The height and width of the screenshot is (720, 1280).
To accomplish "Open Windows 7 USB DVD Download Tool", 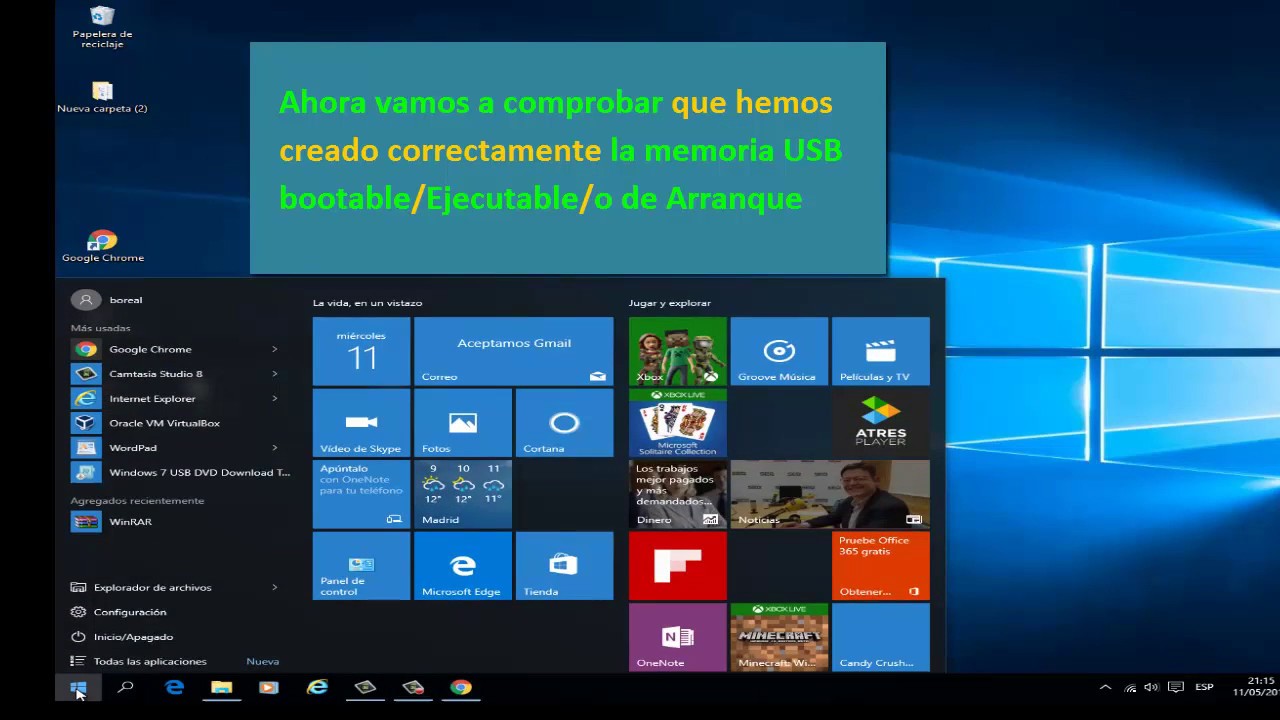I will click(181, 472).
